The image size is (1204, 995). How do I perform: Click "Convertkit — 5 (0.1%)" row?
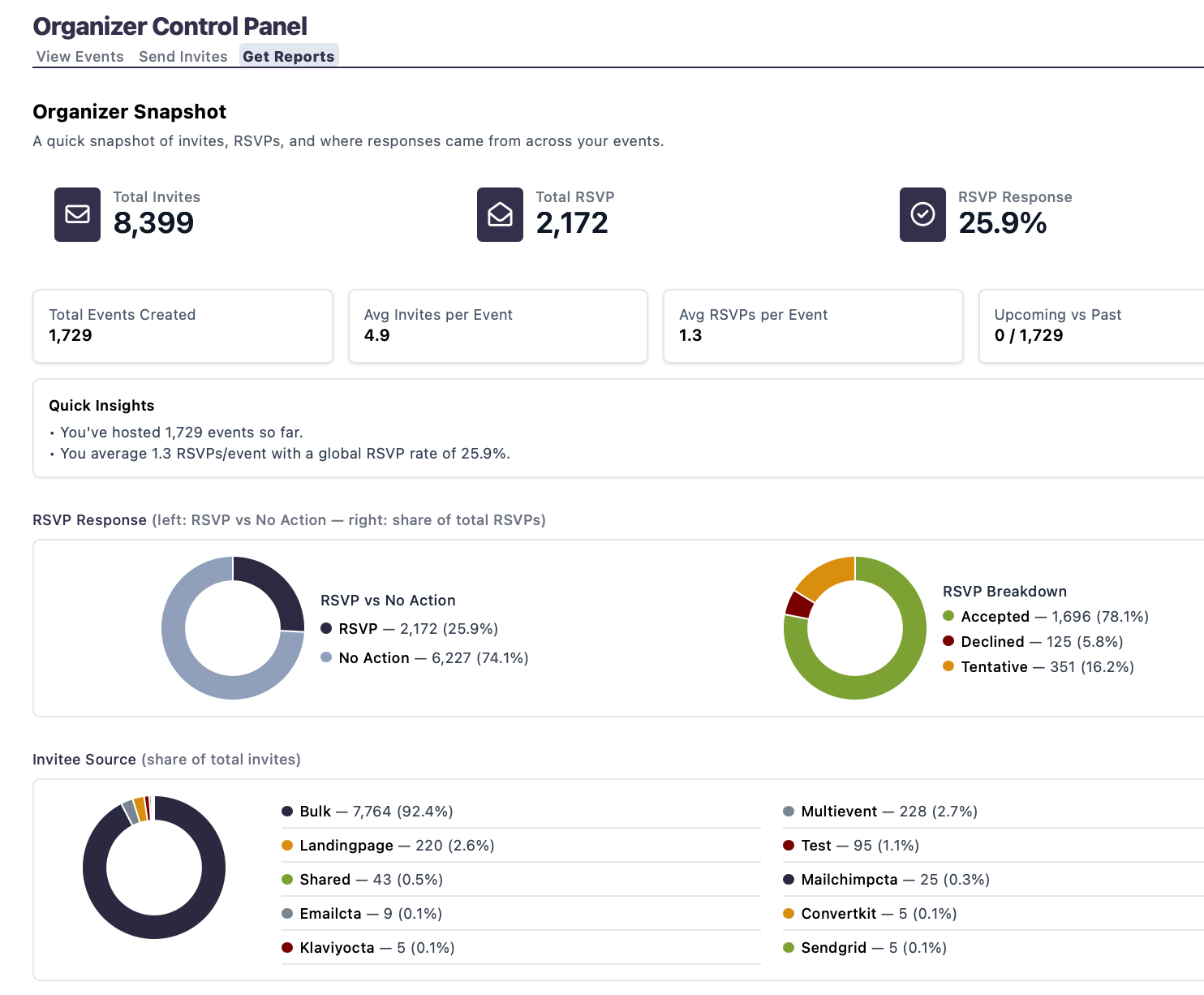(x=993, y=913)
